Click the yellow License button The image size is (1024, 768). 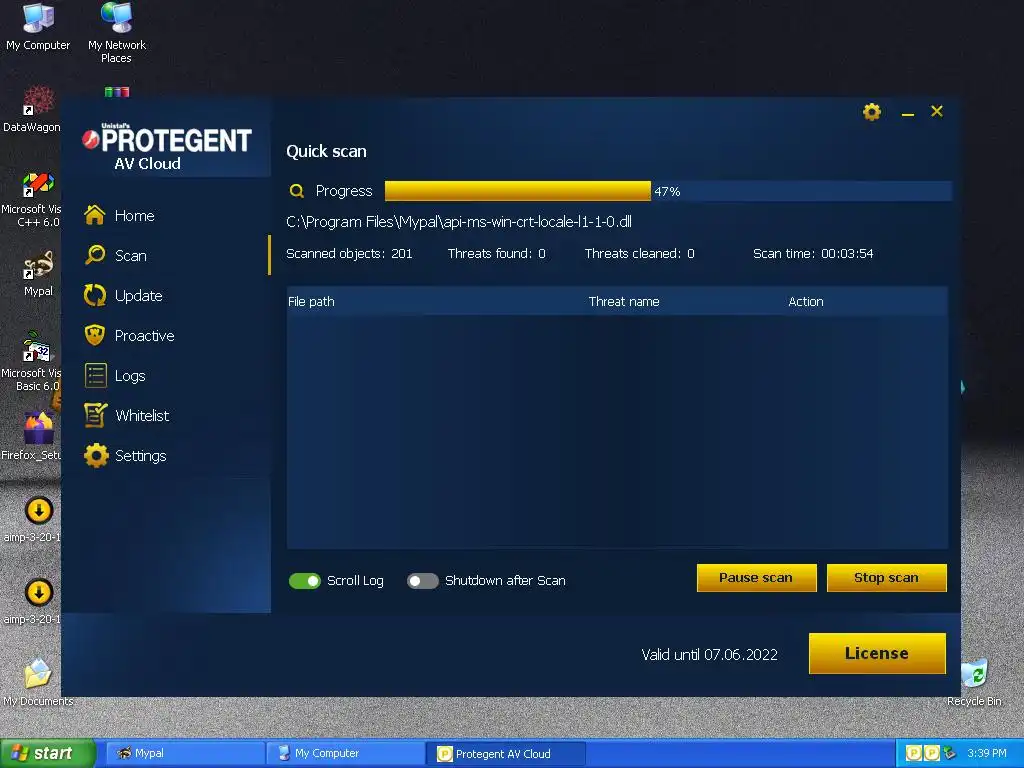click(877, 653)
